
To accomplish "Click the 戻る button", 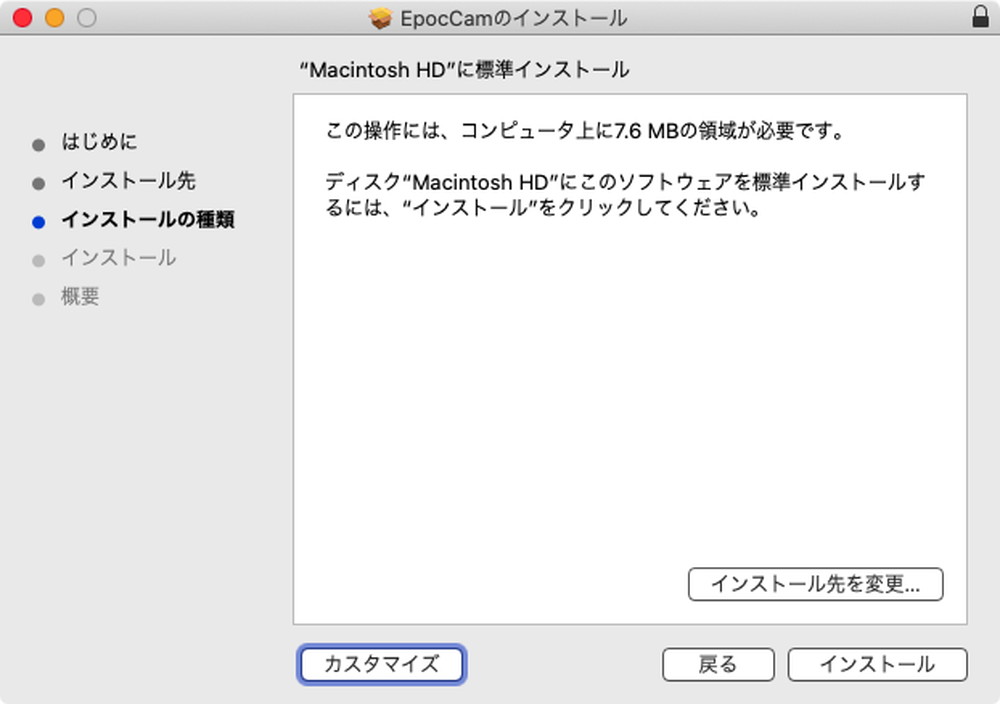I will 718,664.
